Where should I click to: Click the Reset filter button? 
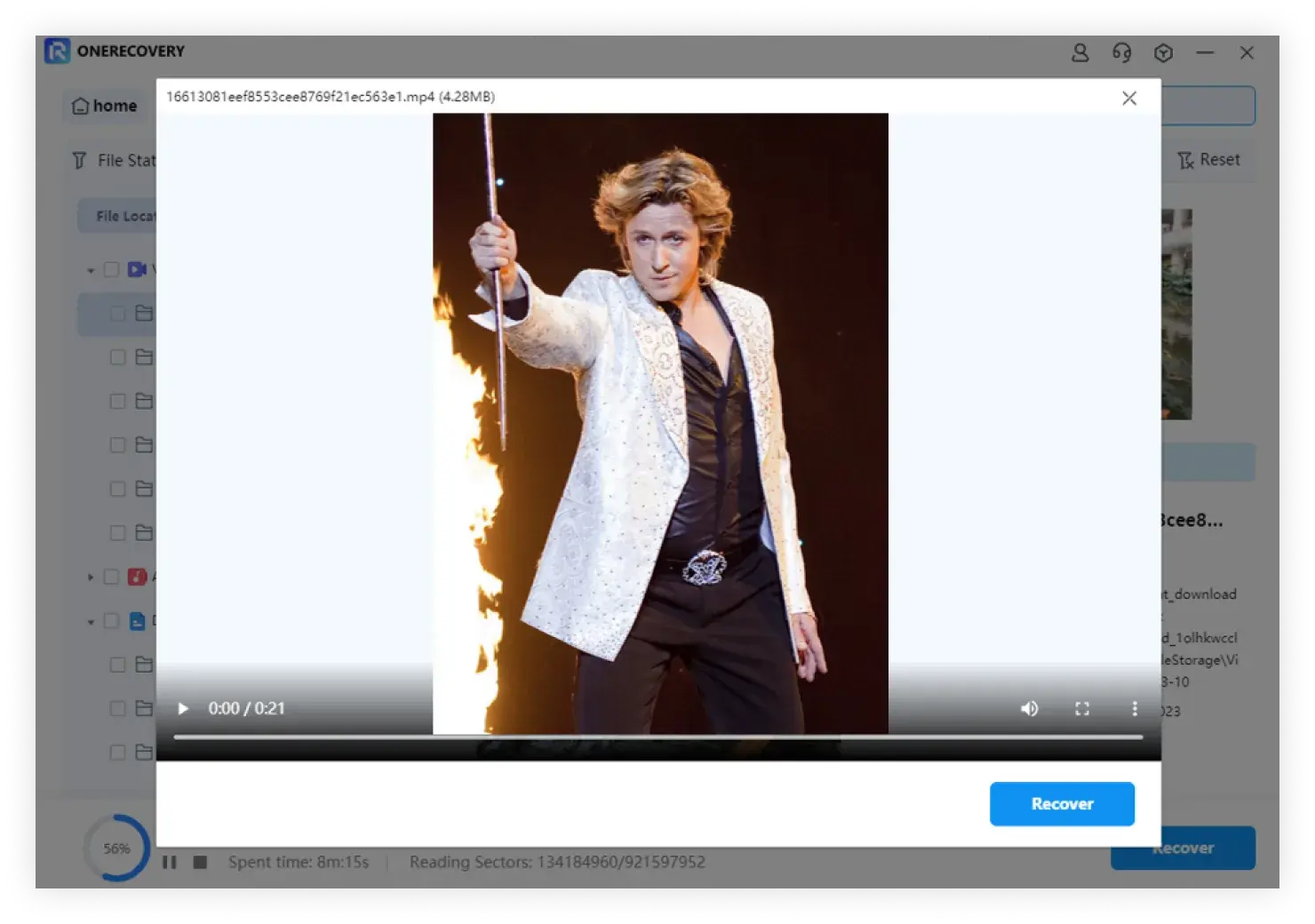click(1208, 160)
